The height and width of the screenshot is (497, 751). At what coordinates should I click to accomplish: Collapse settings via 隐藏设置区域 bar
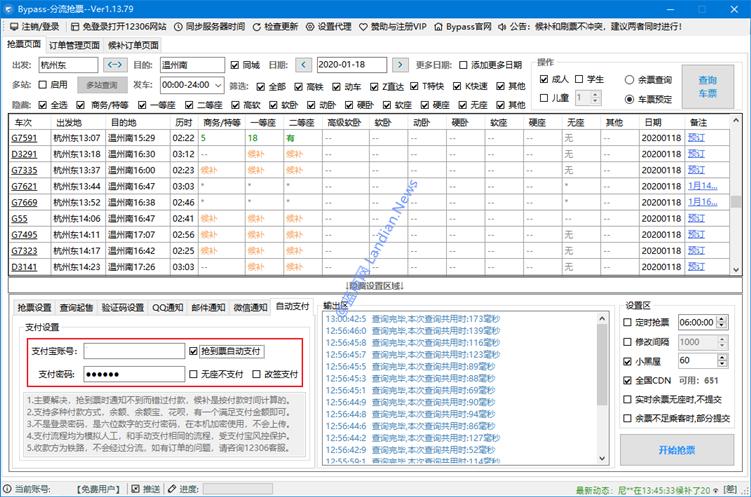(375, 285)
